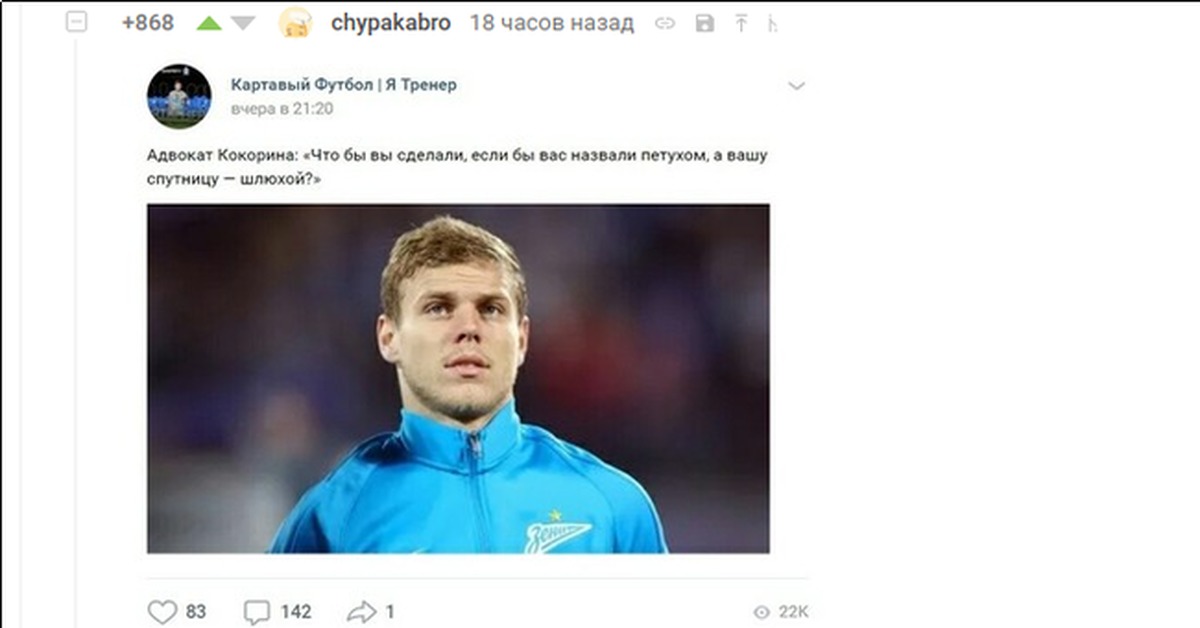Share the post with the arrow icon

[361, 611]
